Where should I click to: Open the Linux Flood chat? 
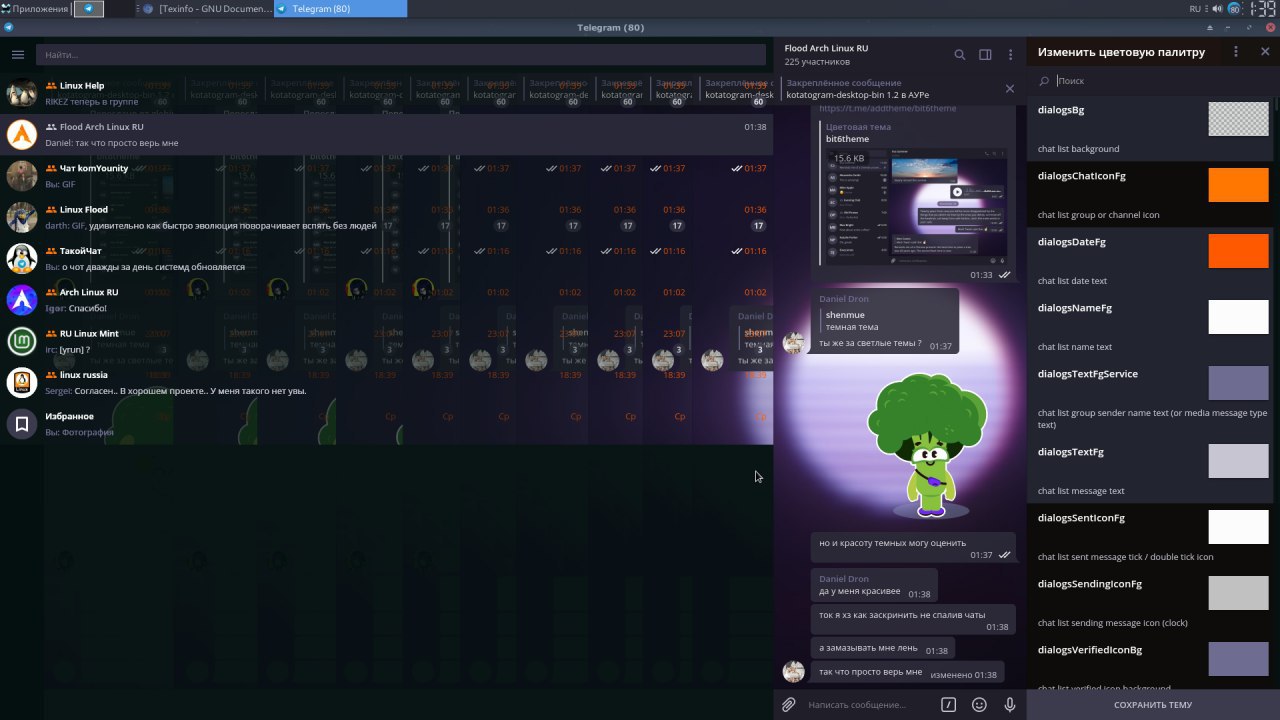click(x=386, y=217)
